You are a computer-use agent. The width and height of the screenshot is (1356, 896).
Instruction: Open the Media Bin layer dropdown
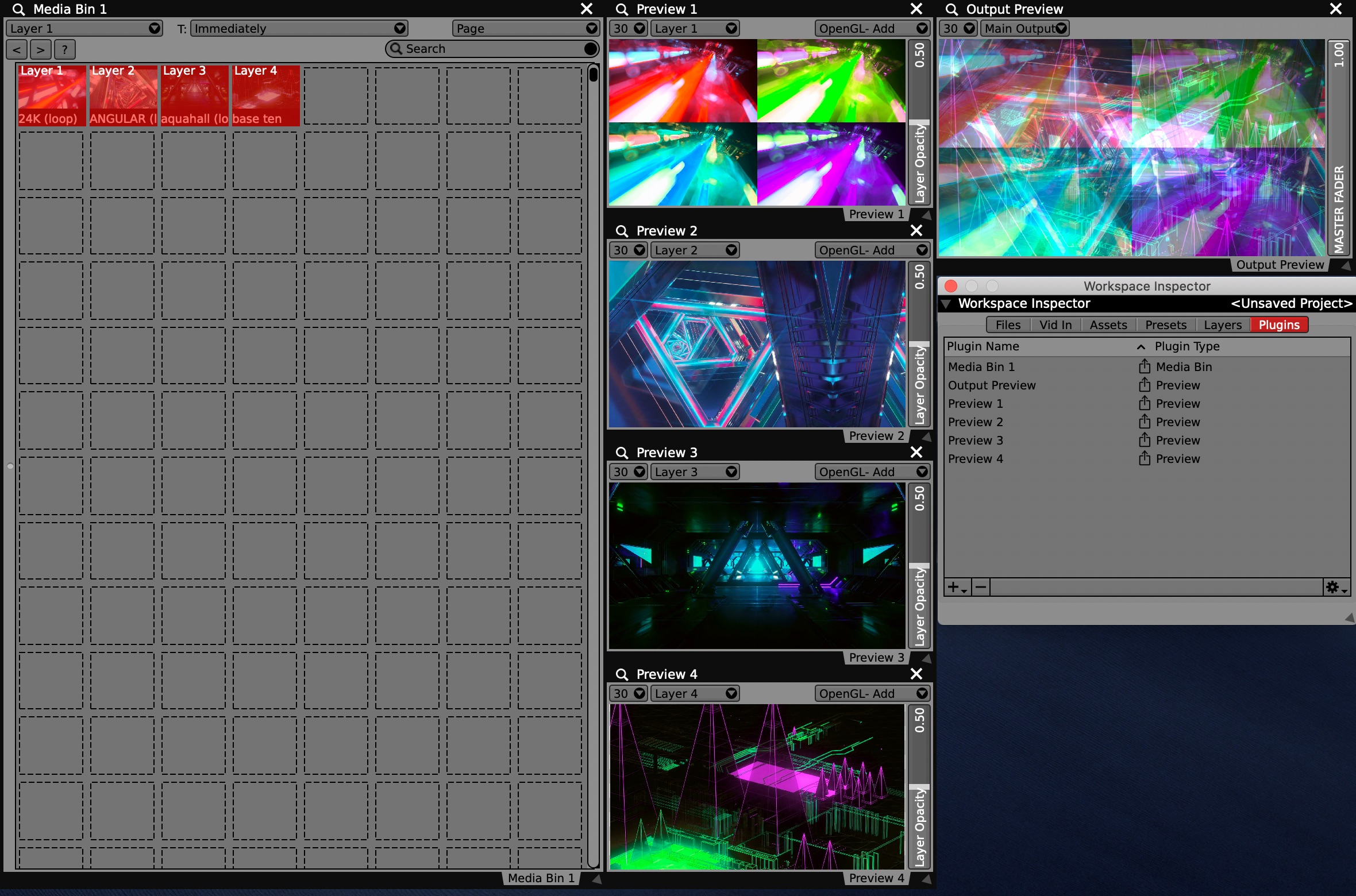point(84,28)
